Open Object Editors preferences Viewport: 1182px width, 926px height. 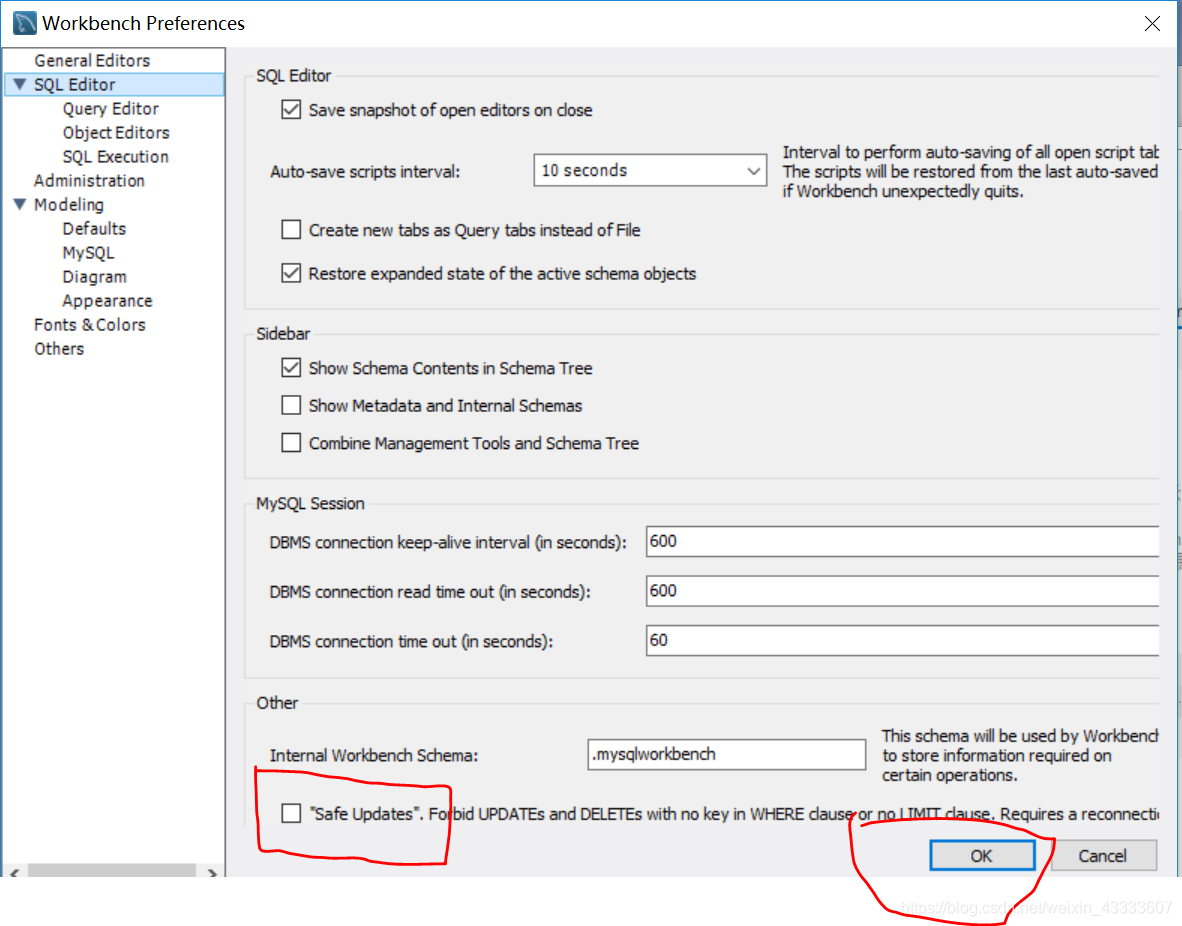point(116,133)
